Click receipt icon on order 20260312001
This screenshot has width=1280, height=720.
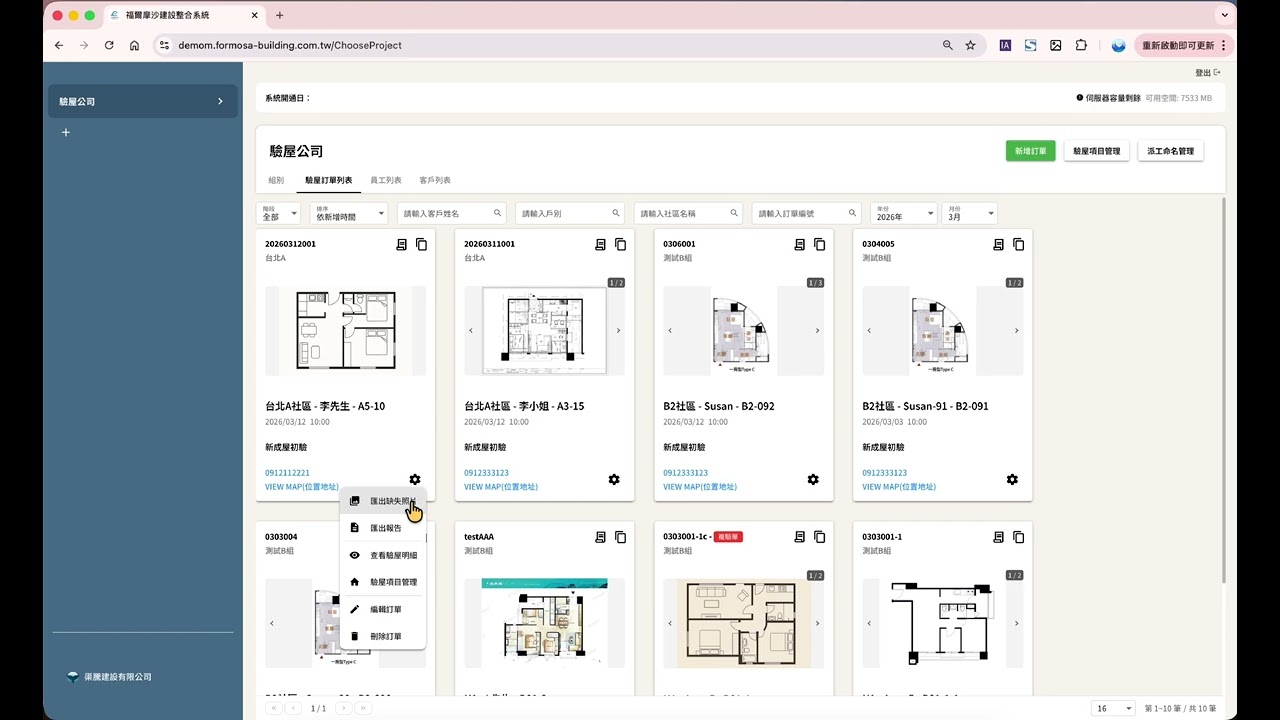[x=401, y=244]
